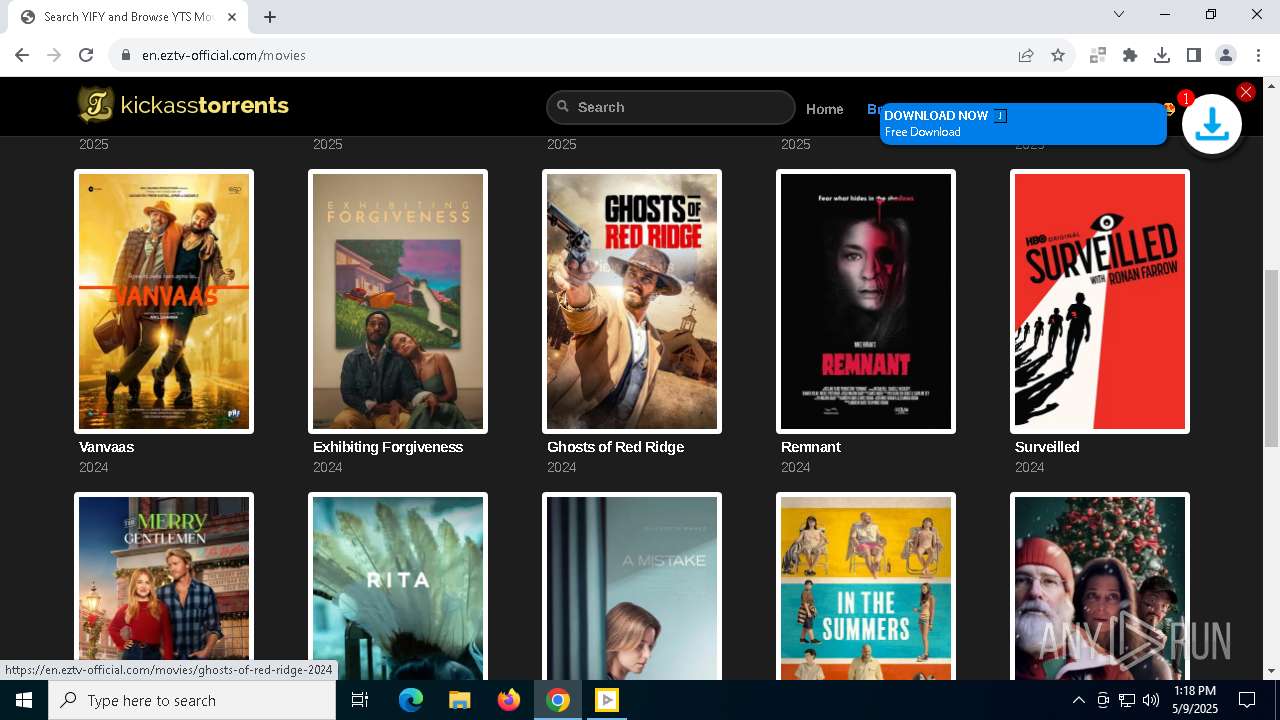Click the page vertical scrollbar thumb
This screenshot has height=720, width=1280.
coord(1271,358)
